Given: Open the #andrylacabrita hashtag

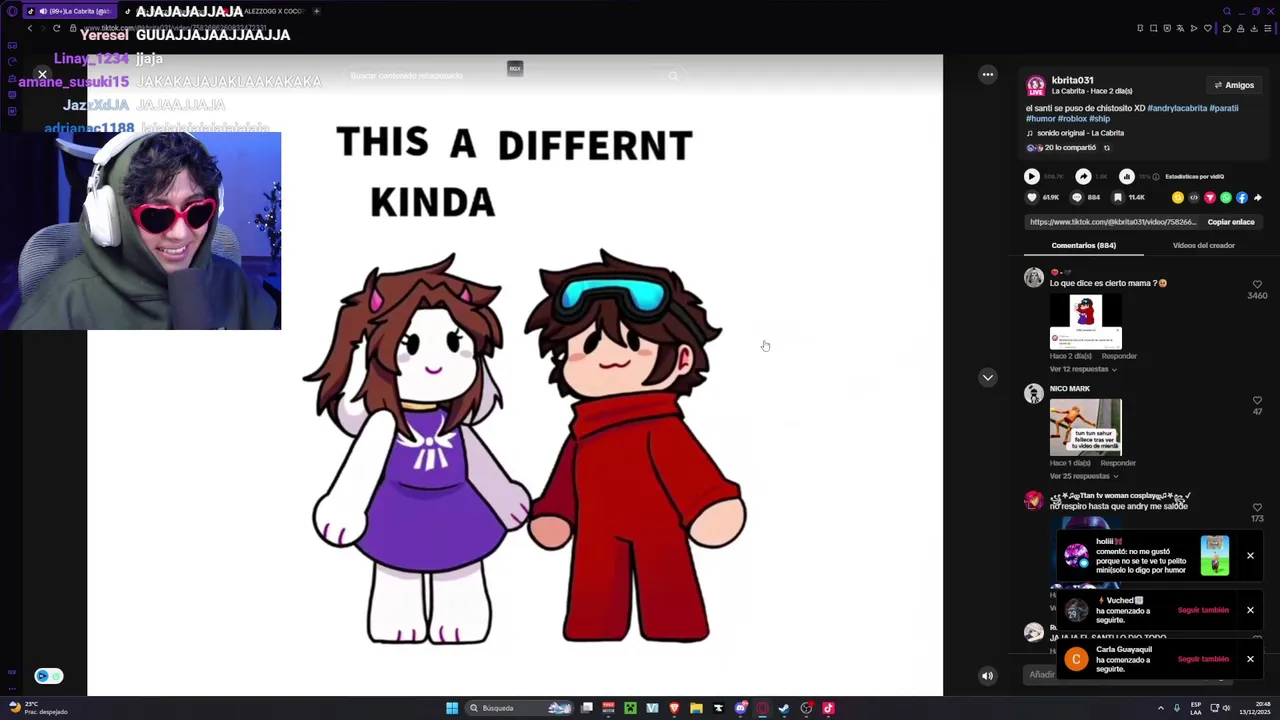Looking at the screenshot, I should 1177,108.
